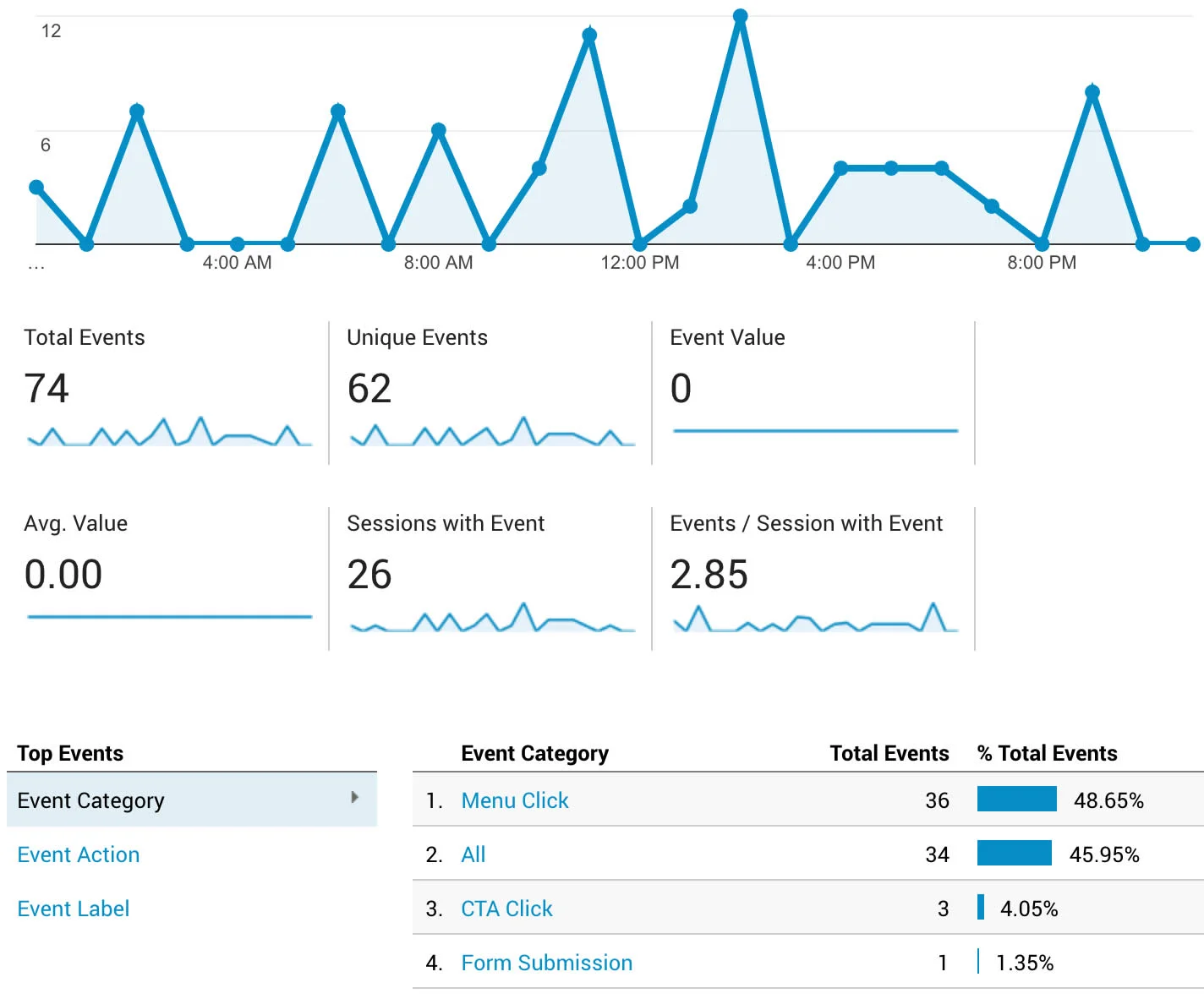Open the All event category link

(x=473, y=854)
